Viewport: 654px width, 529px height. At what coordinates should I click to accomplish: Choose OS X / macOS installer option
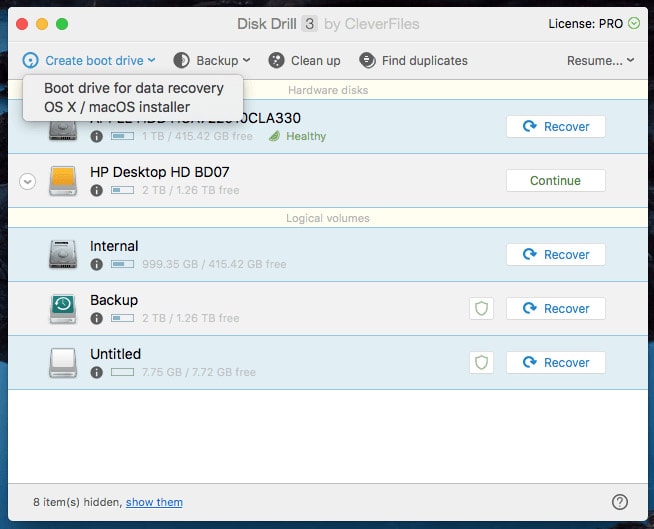[x=117, y=106]
